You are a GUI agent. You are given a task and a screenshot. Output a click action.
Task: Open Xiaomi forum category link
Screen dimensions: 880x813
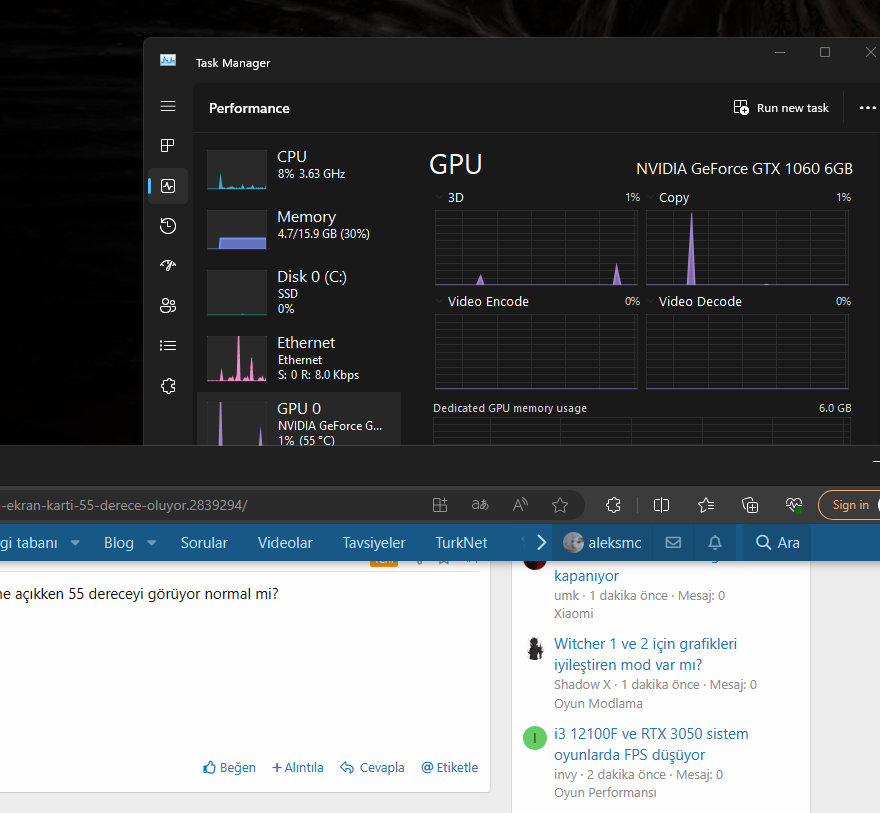tap(573, 613)
